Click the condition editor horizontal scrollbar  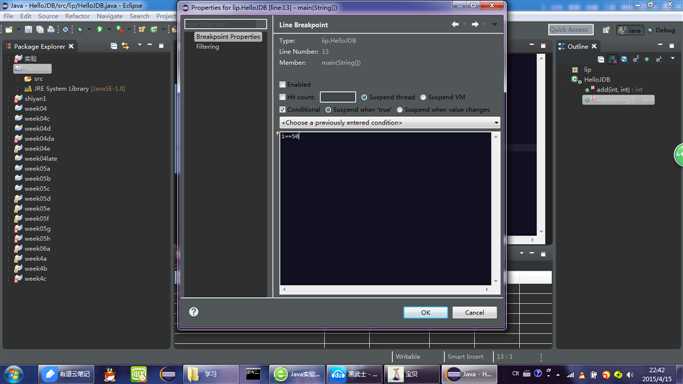coord(385,290)
